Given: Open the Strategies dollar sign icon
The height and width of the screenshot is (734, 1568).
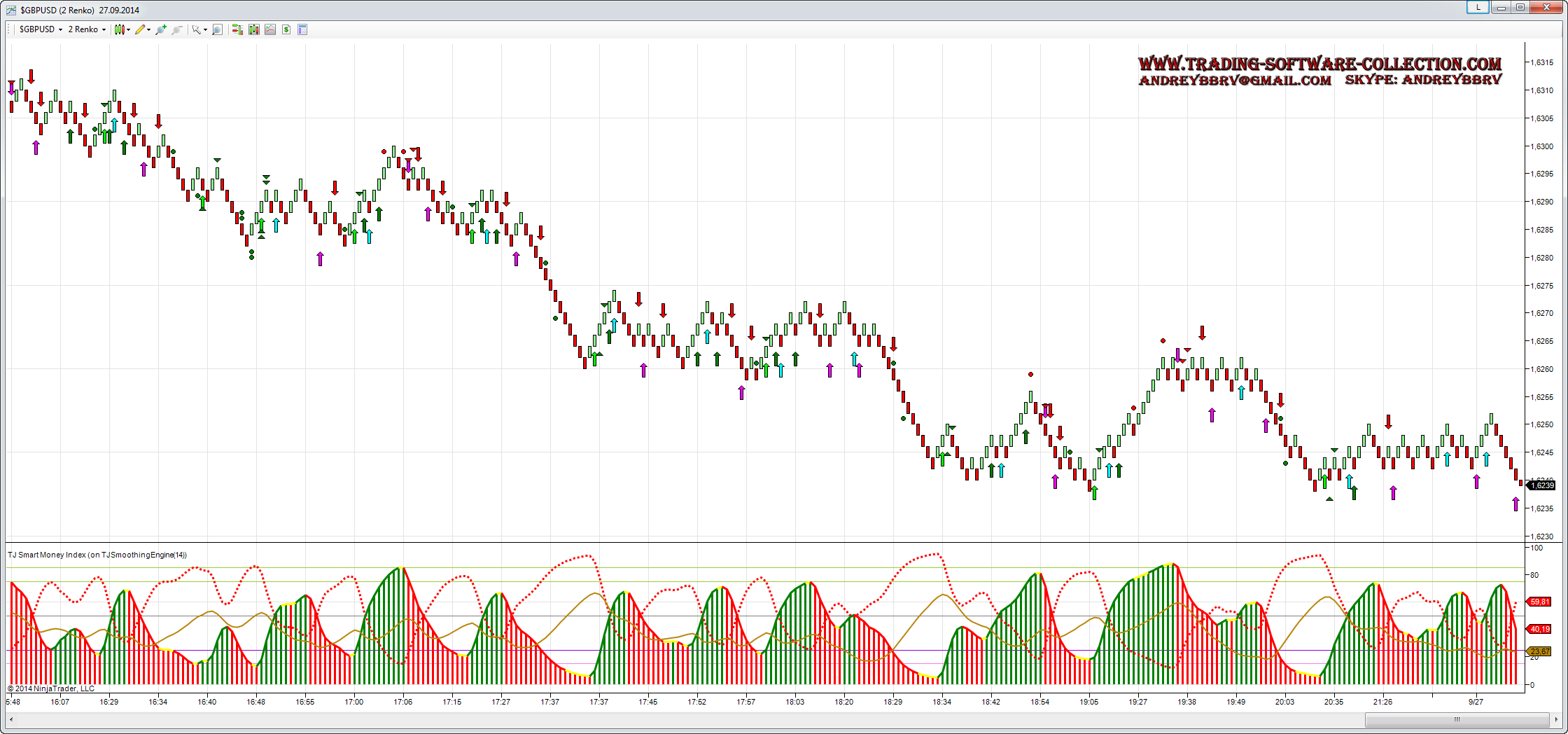Looking at the screenshot, I should (x=286, y=29).
